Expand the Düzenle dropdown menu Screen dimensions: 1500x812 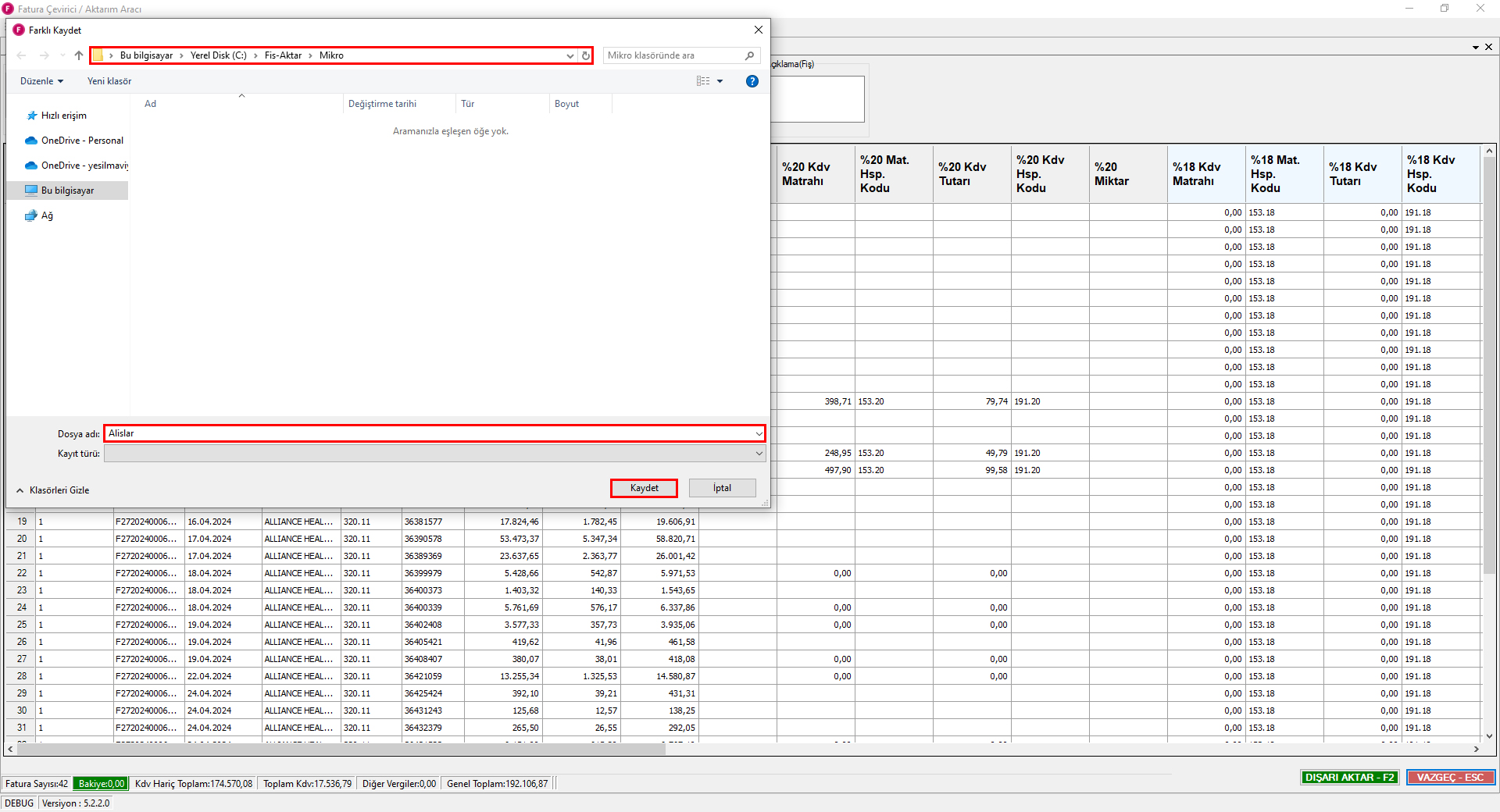pos(41,81)
